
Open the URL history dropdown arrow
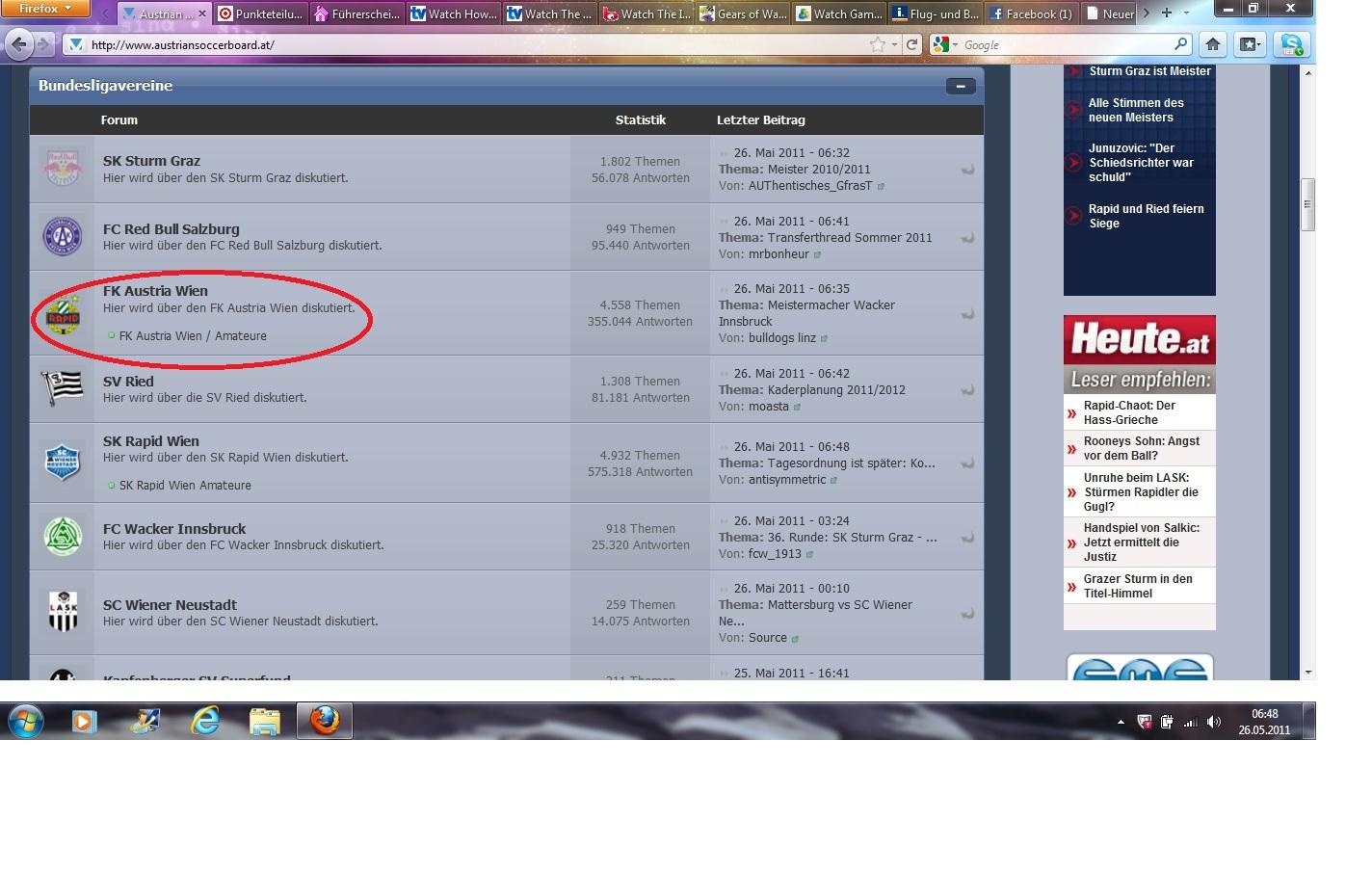point(894,44)
